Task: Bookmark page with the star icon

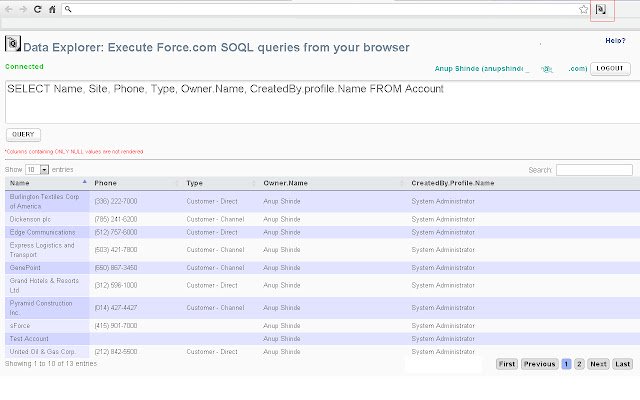Action: tap(583, 9)
